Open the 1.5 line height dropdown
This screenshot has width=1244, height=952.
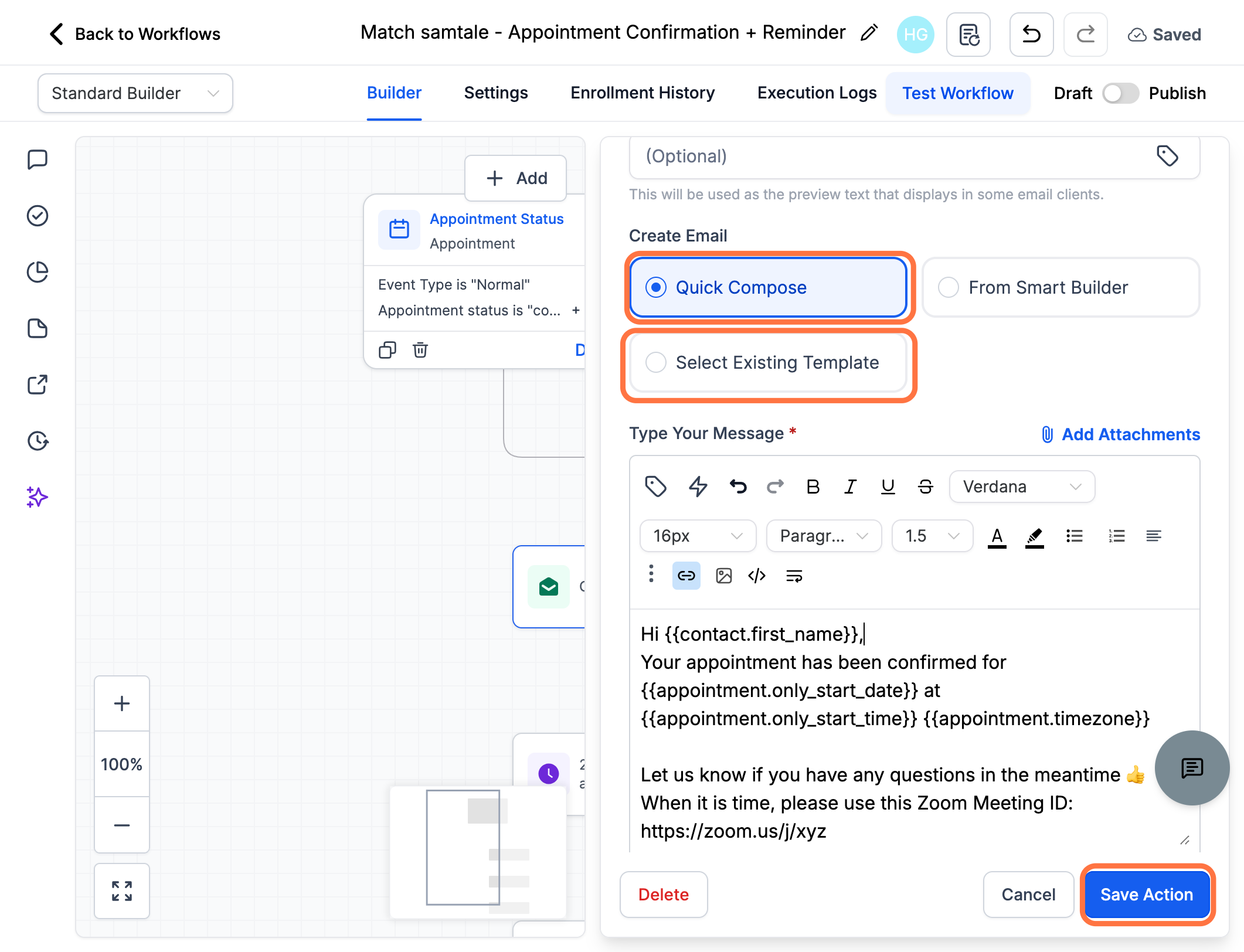tap(932, 536)
